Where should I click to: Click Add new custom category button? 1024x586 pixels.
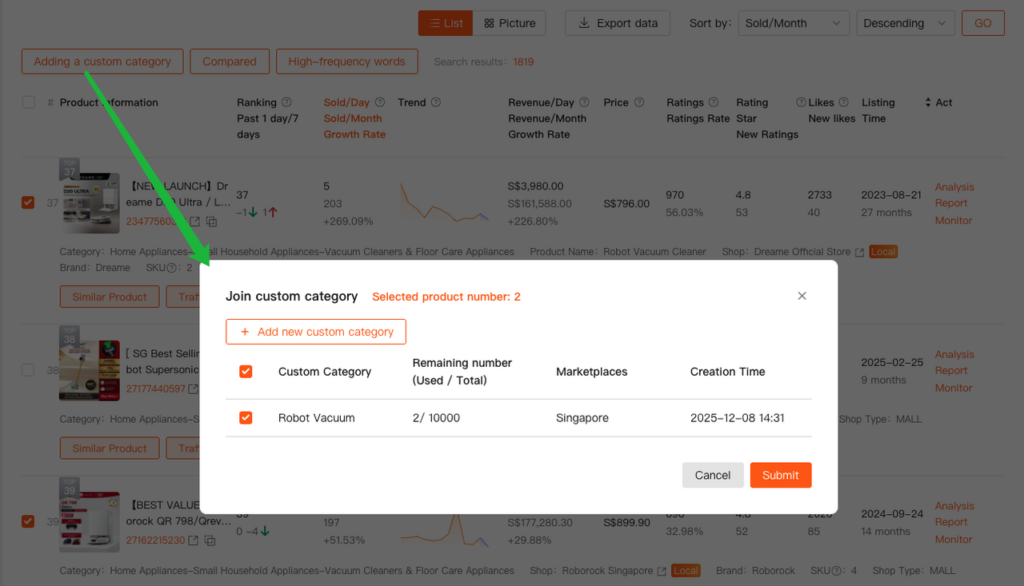coord(316,332)
